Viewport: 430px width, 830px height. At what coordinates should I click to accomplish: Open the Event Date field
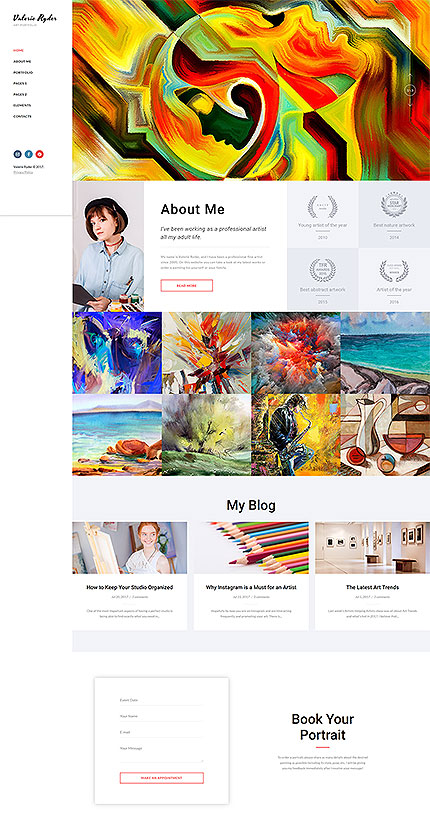(162, 700)
